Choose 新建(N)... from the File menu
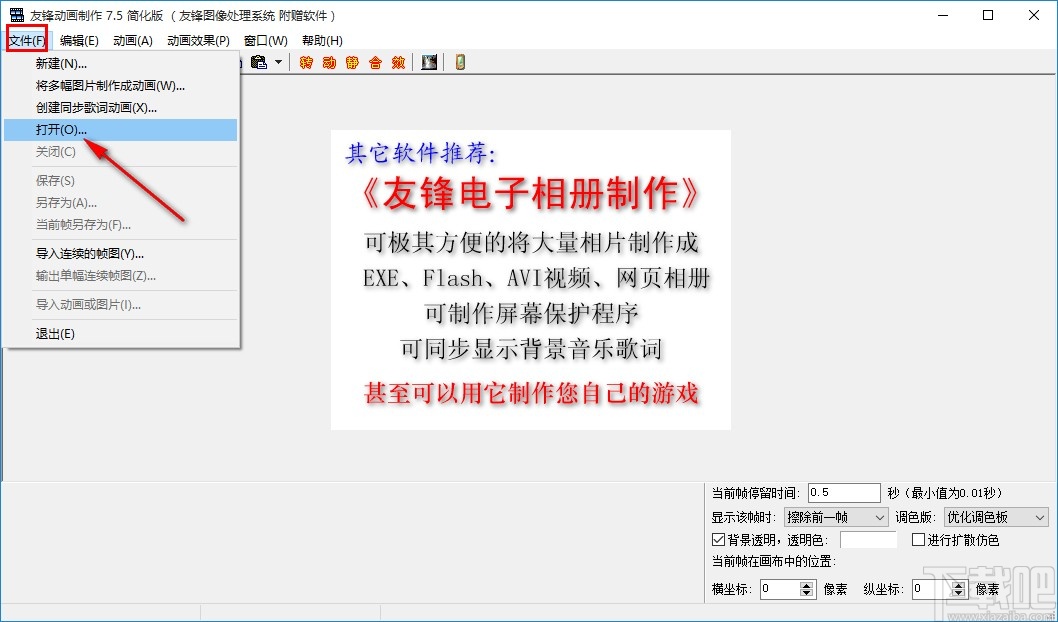 point(121,64)
